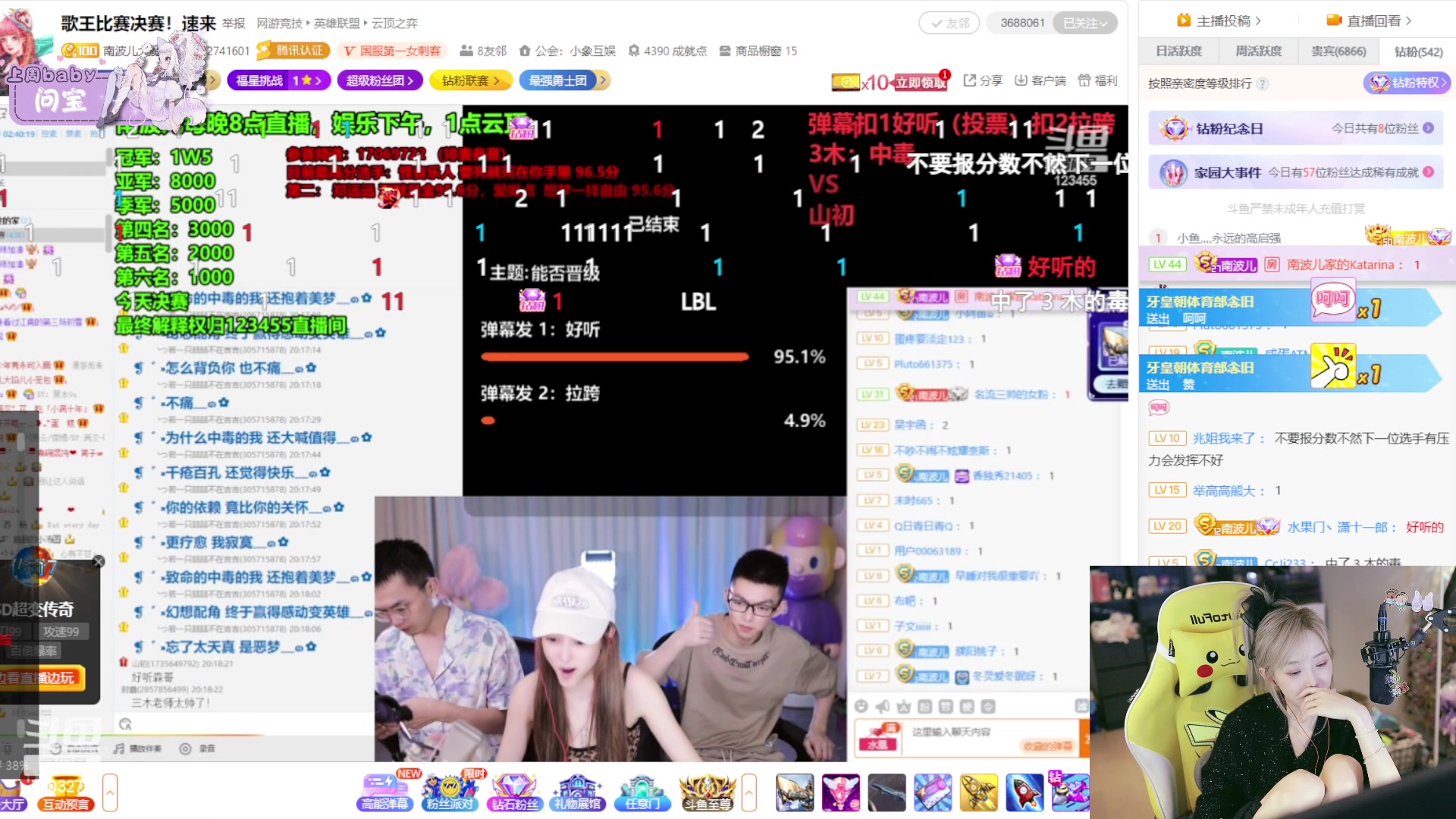Close the floating game ad popup
Screen dimensions: 1456x819
(x=99, y=561)
